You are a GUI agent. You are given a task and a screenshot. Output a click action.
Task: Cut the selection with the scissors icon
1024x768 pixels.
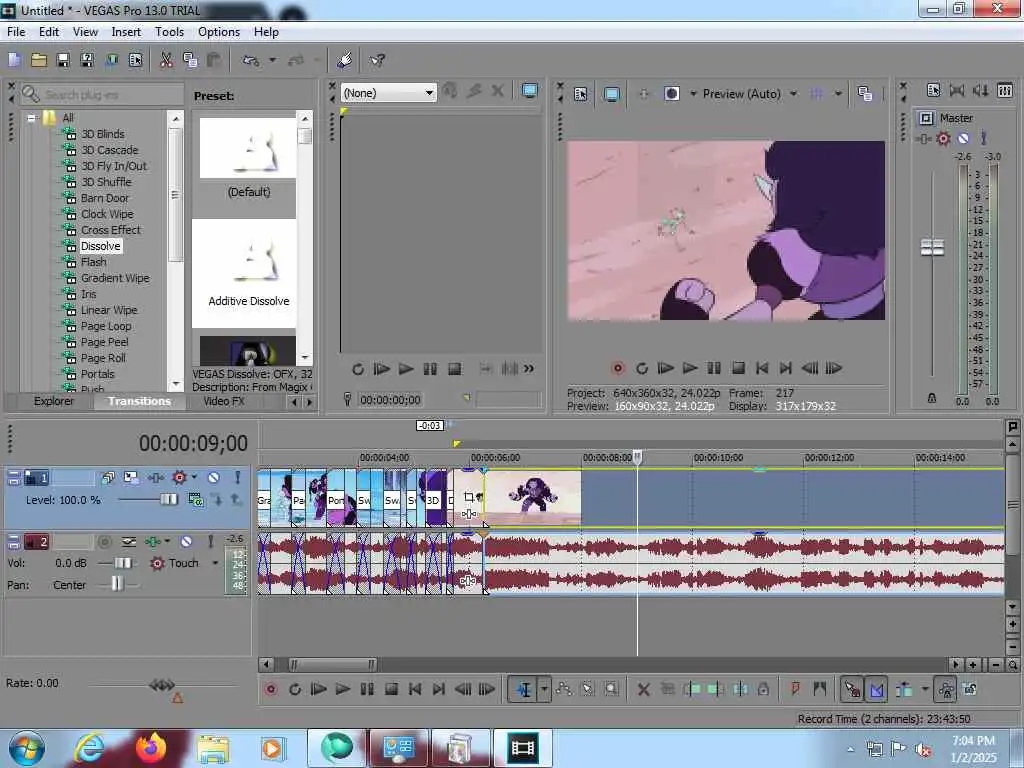tap(167, 61)
